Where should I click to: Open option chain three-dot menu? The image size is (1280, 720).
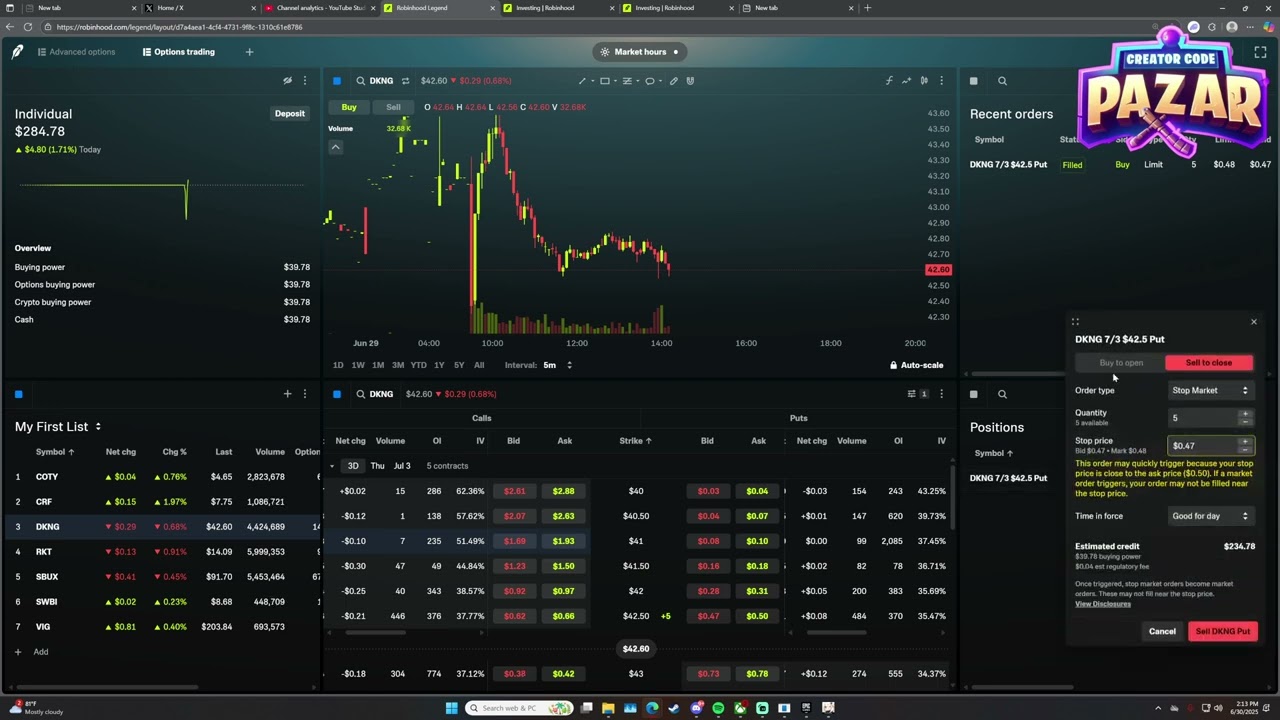pos(941,394)
